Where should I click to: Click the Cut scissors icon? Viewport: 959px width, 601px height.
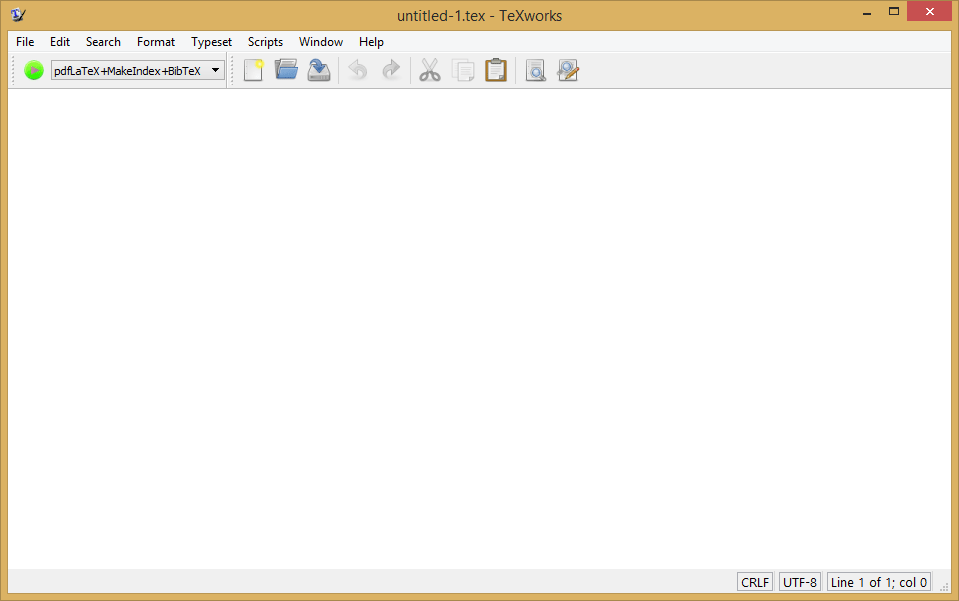[x=430, y=70]
